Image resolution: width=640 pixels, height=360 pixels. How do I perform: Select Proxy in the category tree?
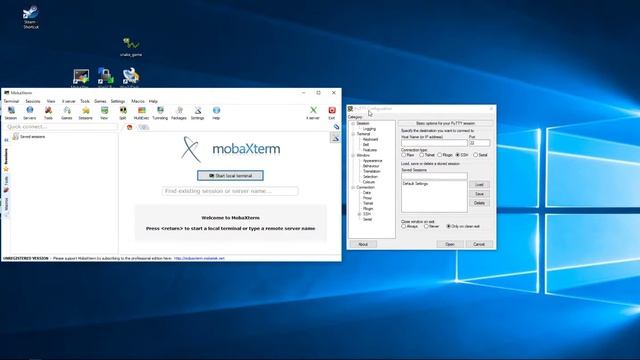[367, 198]
